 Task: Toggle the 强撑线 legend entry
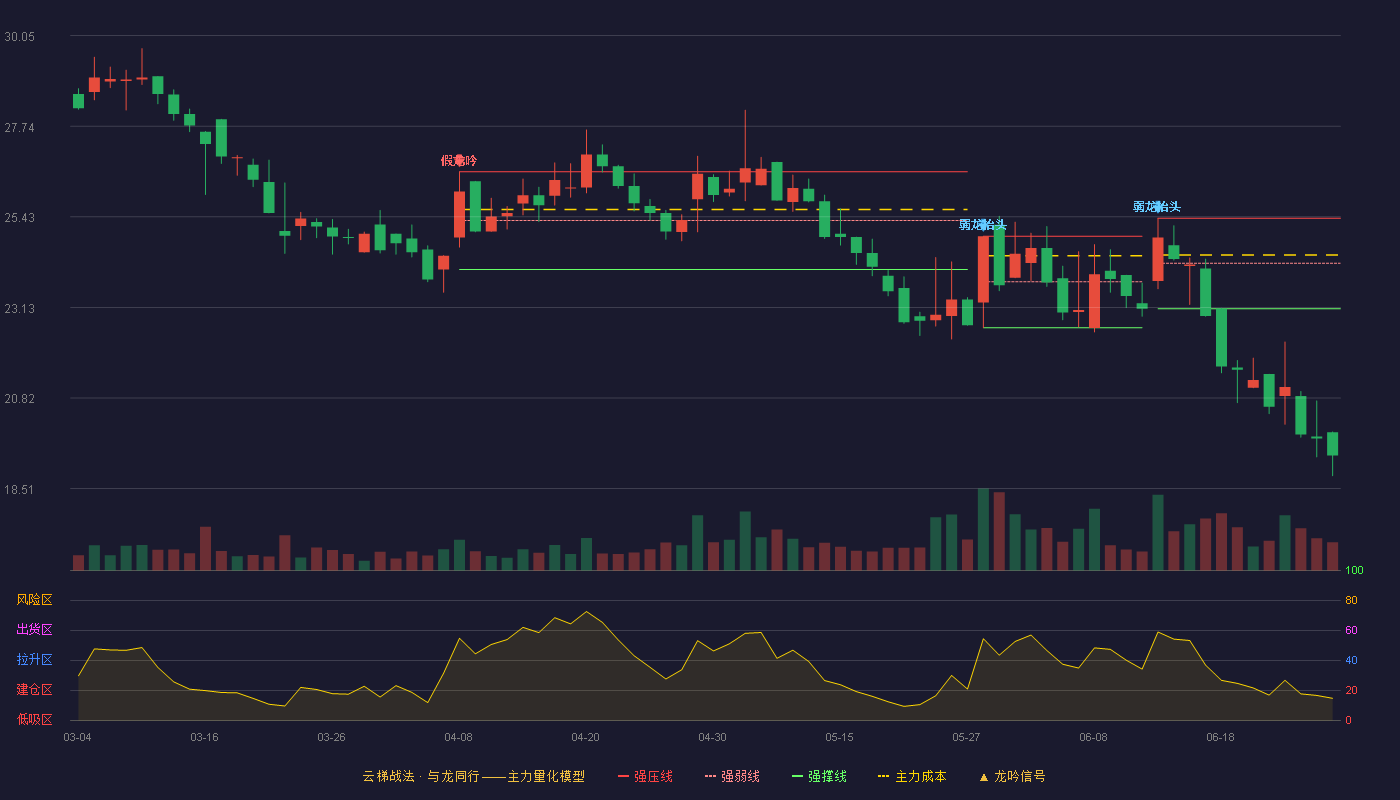[x=819, y=776]
